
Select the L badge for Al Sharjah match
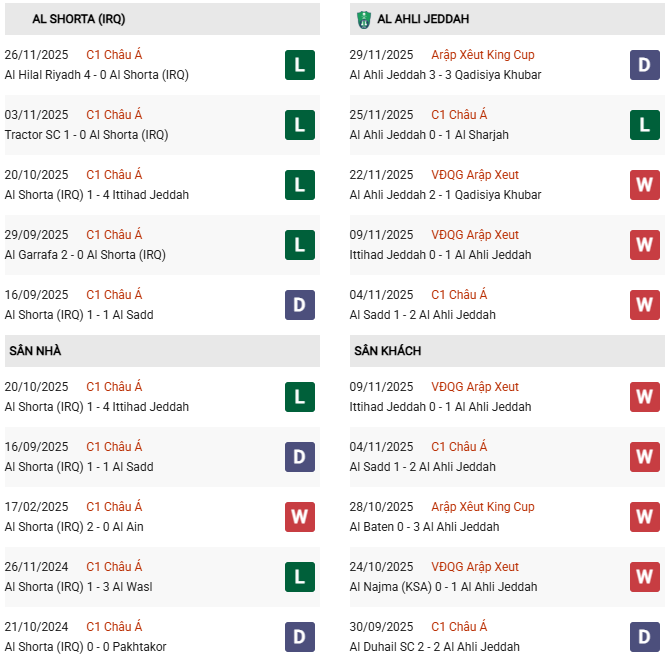pos(644,125)
